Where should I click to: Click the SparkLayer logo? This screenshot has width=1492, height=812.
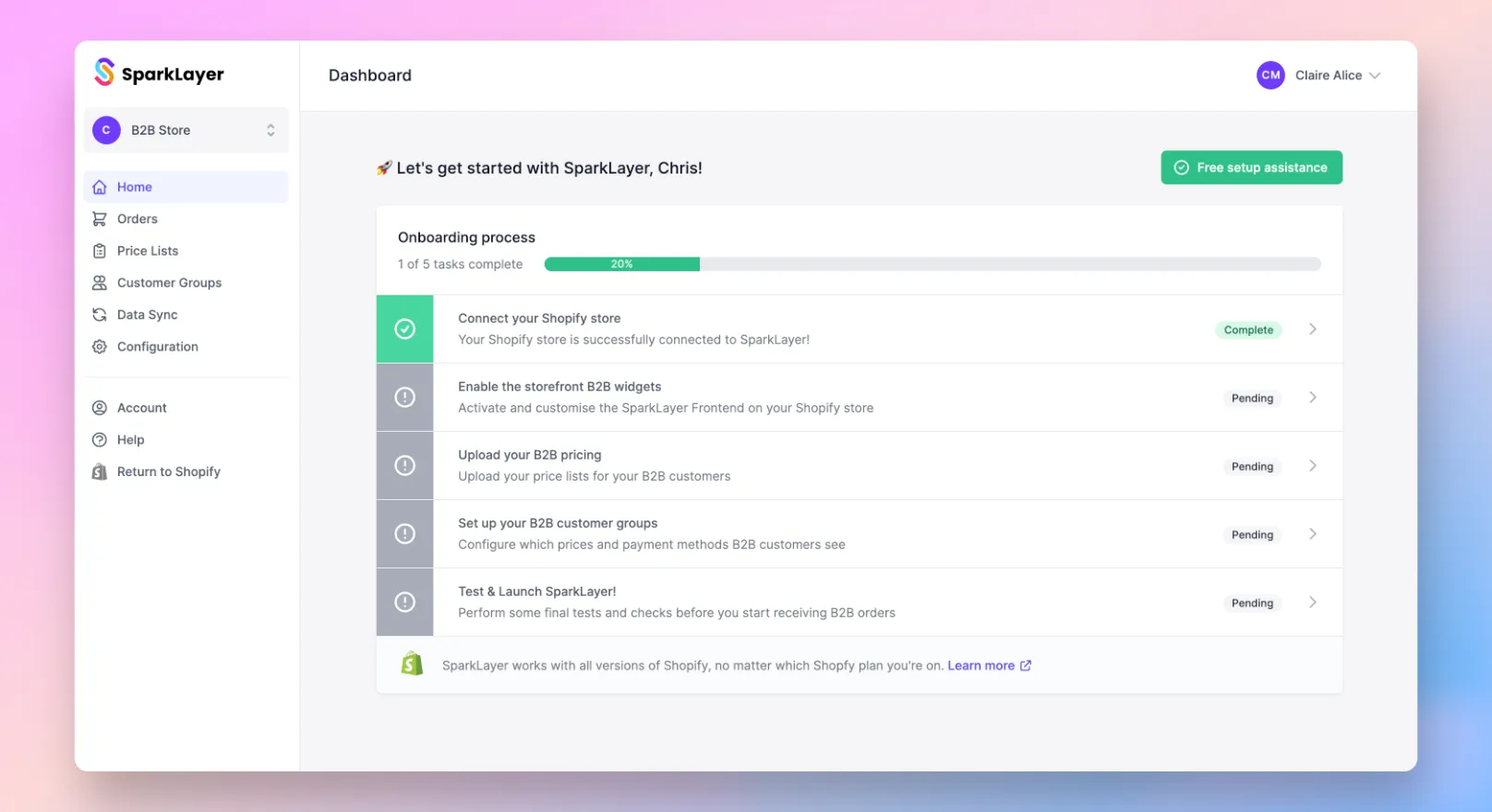pyautogui.click(x=159, y=73)
